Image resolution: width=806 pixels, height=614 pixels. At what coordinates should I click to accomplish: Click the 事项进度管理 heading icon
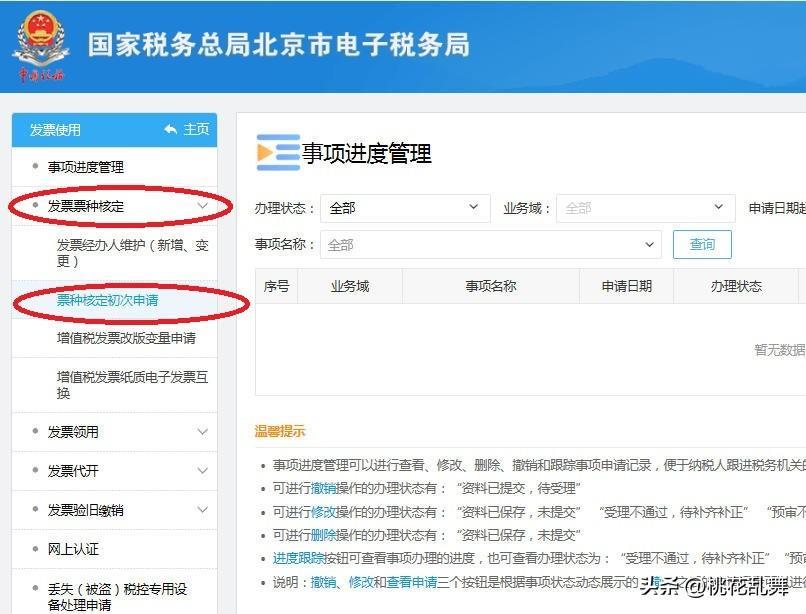pos(277,153)
